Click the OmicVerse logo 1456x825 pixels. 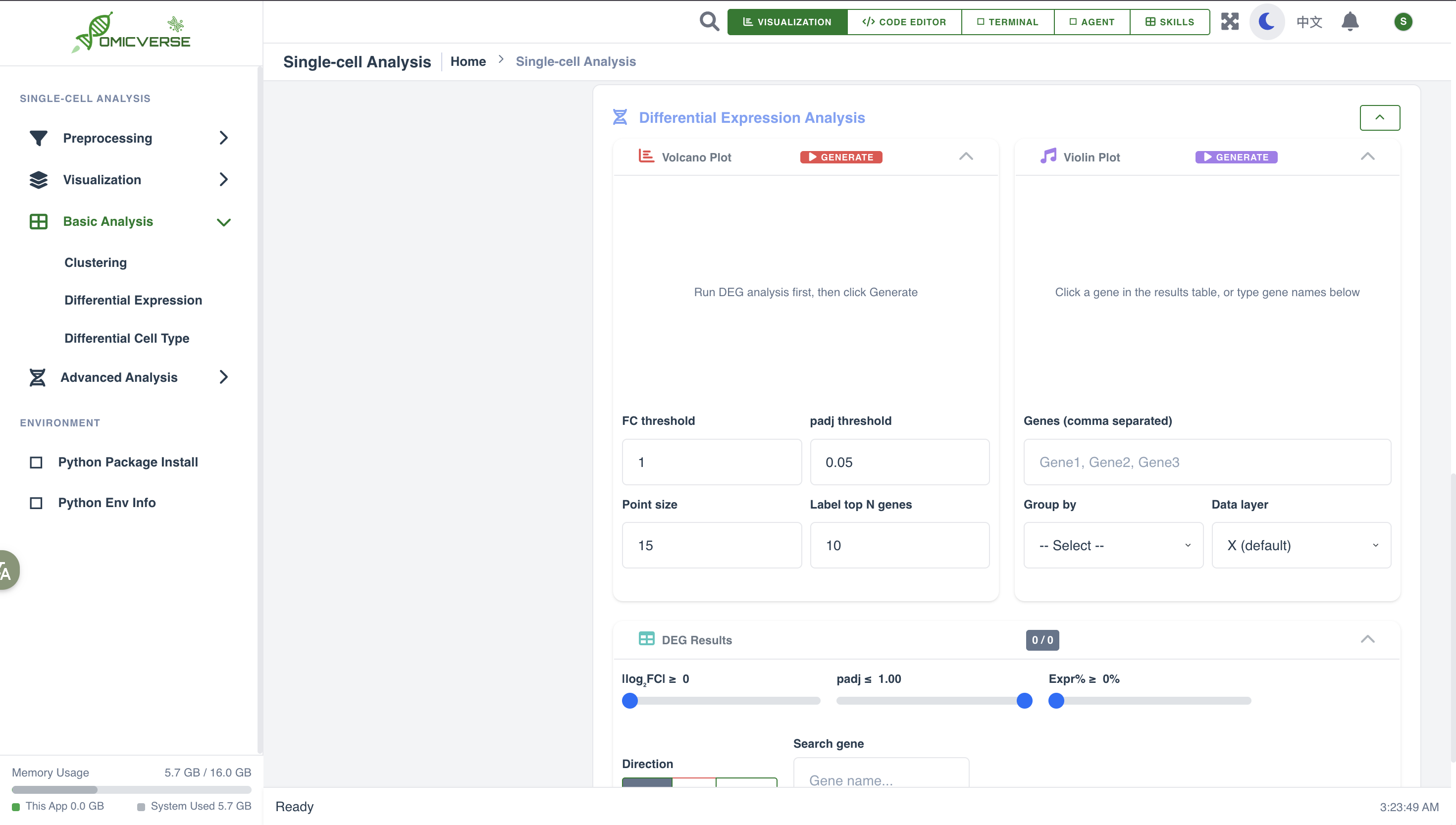point(131,33)
